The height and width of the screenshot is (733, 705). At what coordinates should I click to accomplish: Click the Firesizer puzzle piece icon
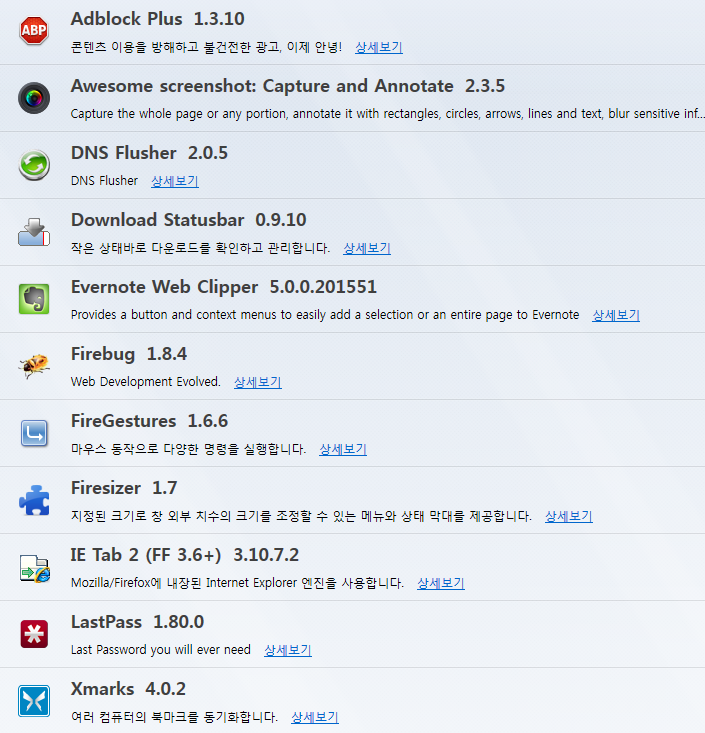coord(34,500)
